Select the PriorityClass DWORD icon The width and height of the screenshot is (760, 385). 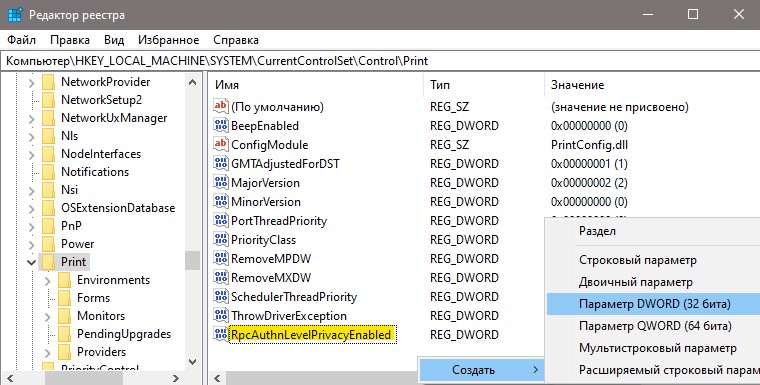(221, 240)
